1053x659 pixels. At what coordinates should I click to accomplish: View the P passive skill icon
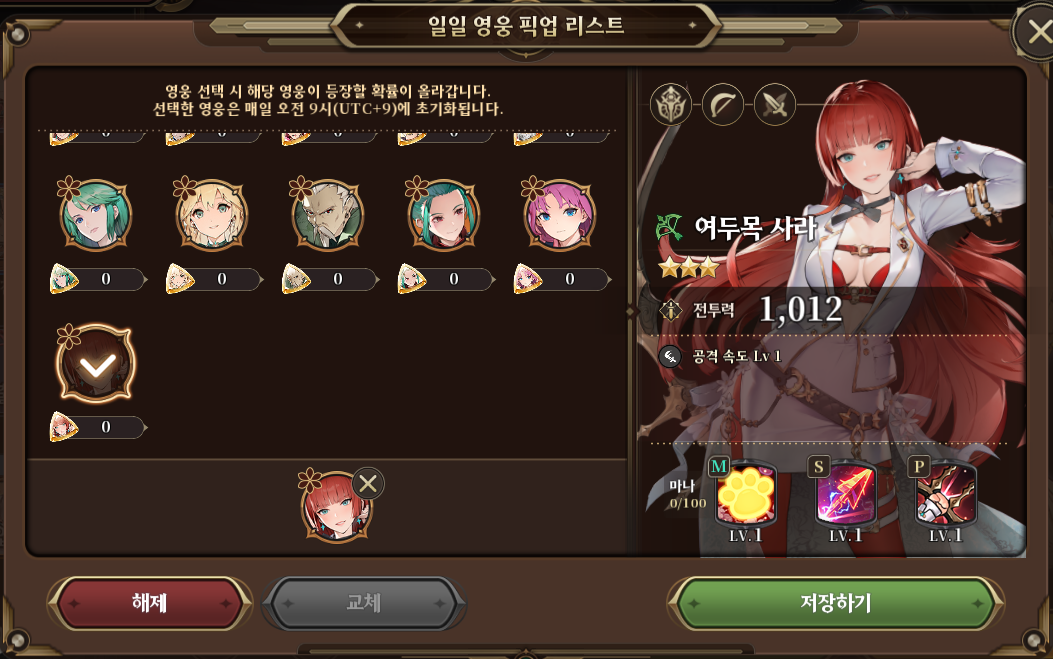[946, 495]
